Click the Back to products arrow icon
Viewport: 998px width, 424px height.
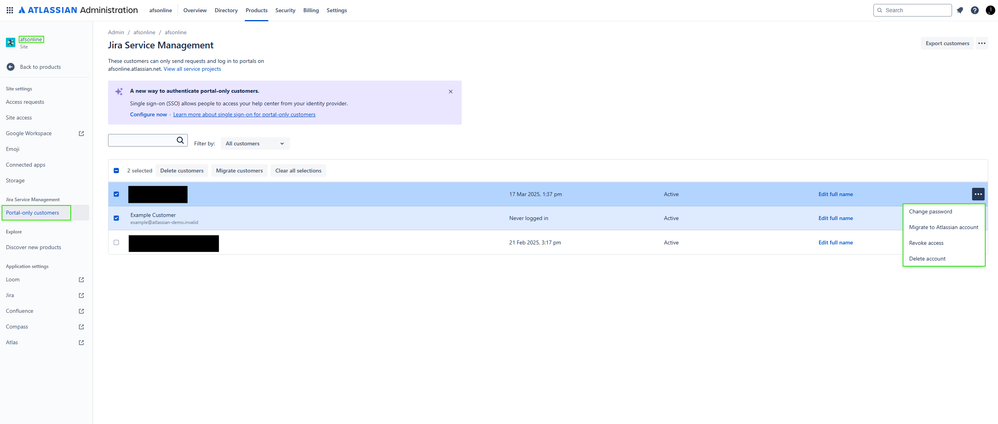tap(10, 67)
